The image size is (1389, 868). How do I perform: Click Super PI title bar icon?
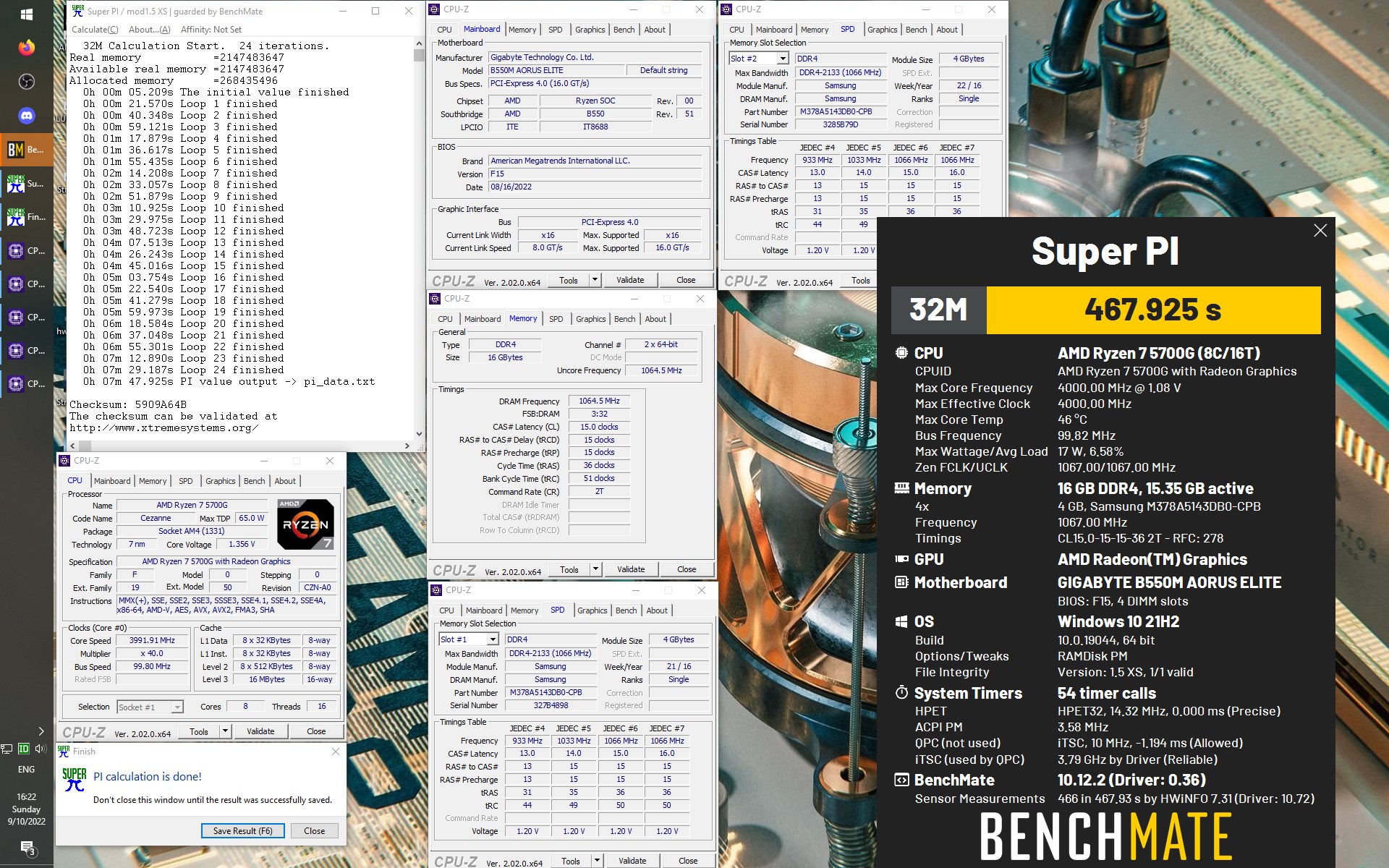[x=77, y=11]
